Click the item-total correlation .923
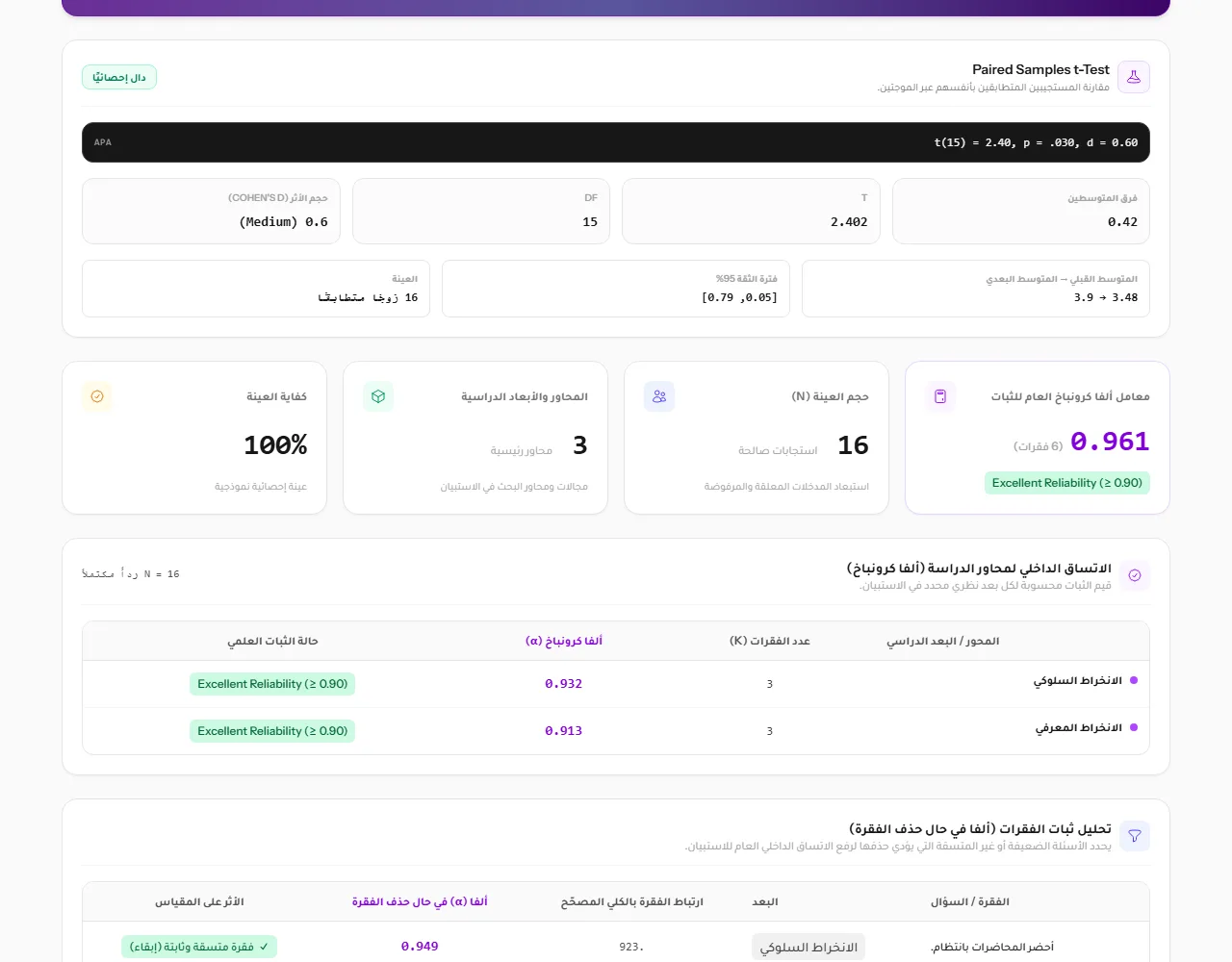1232x962 pixels. click(631, 947)
